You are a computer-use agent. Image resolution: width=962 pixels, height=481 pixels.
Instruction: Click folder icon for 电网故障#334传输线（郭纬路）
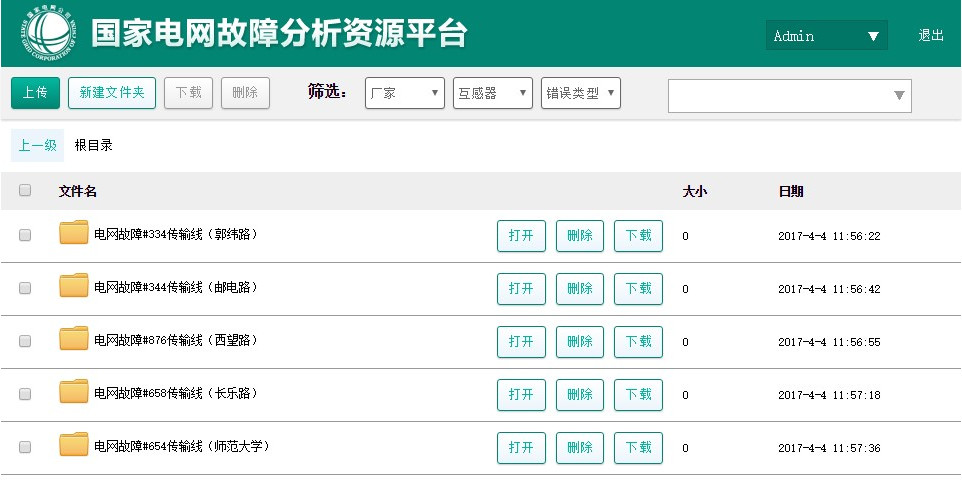point(74,234)
